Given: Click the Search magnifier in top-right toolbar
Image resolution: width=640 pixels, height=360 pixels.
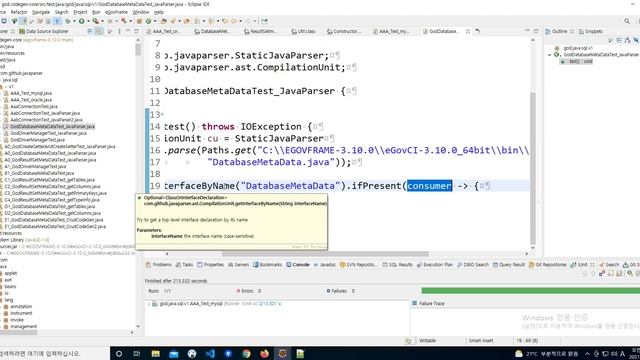Looking at the screenshot, I should coord(627,21).
